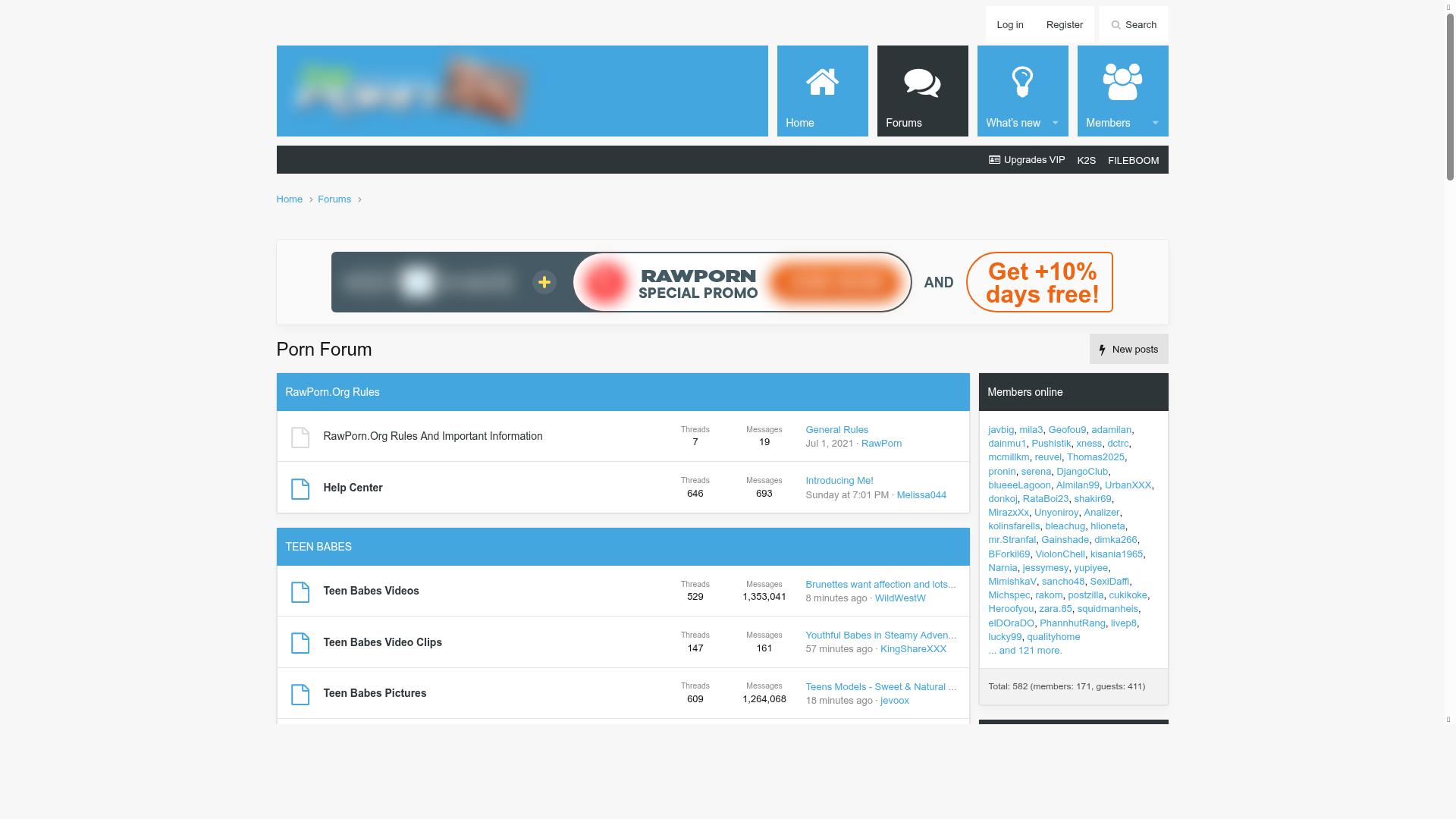Expand the What's new dropdown arrow
The width and height of the screenshot is (1456, 819).
pyautogui.click(x=1055, y=123)
